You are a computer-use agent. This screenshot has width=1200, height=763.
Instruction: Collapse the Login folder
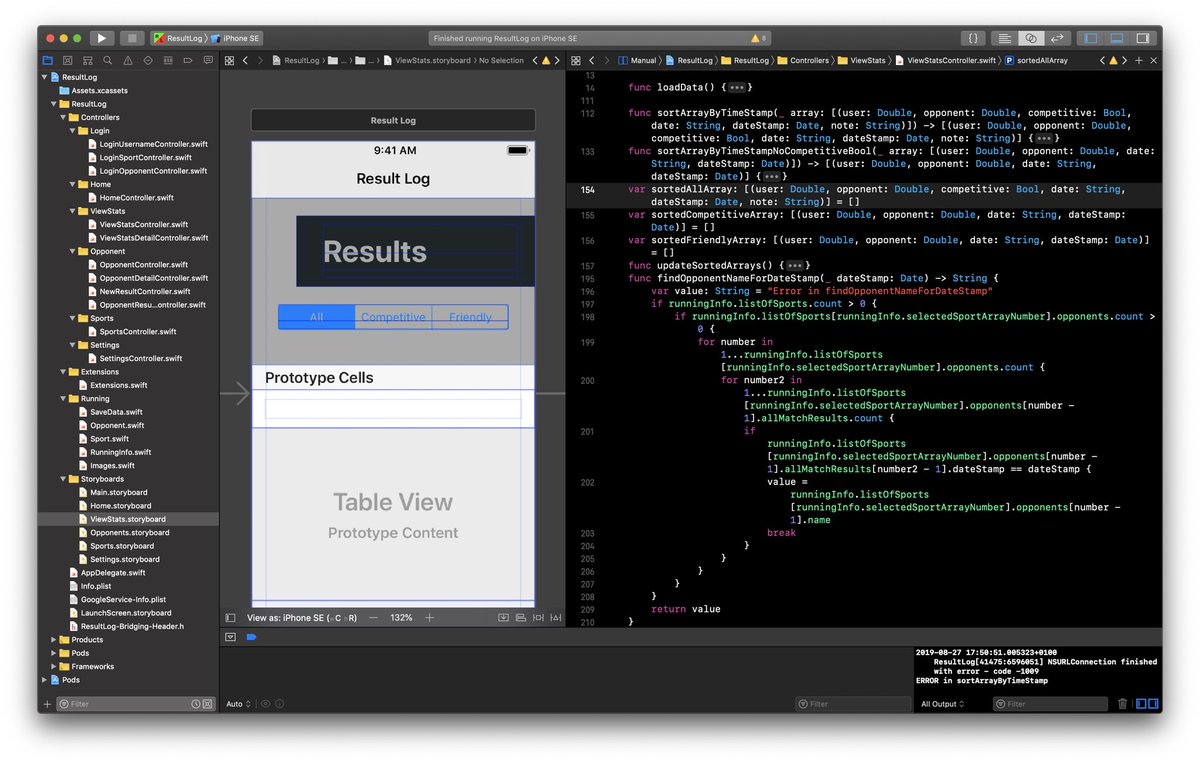[x=74, y=130]
